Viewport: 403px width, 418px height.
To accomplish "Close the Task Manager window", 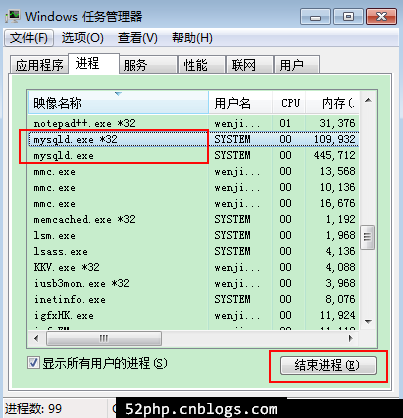I will (x=381, y=17).
